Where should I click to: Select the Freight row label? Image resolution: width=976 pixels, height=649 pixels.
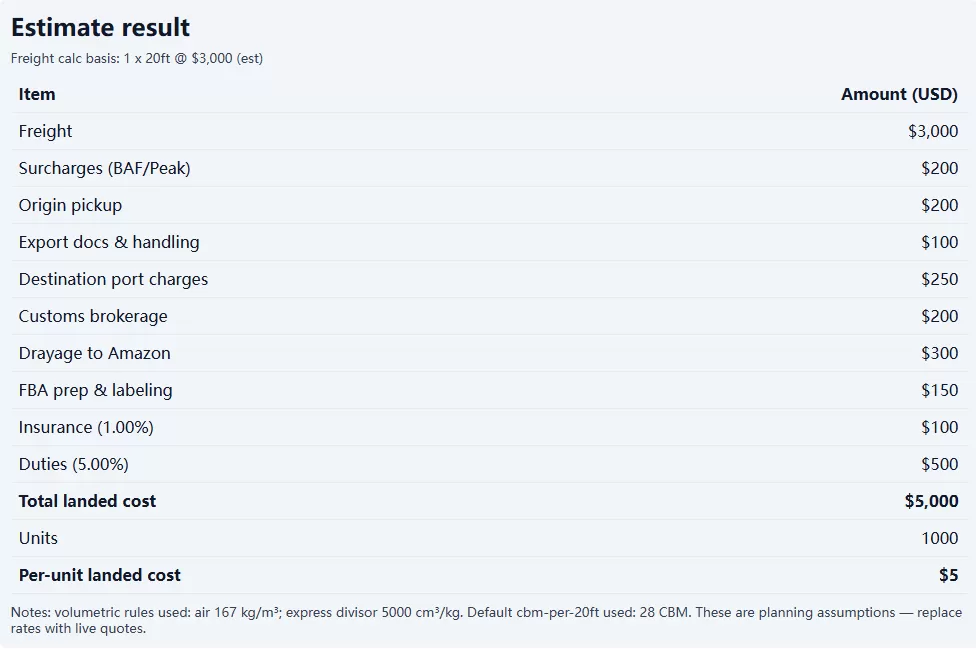click(x=45, y=131)
